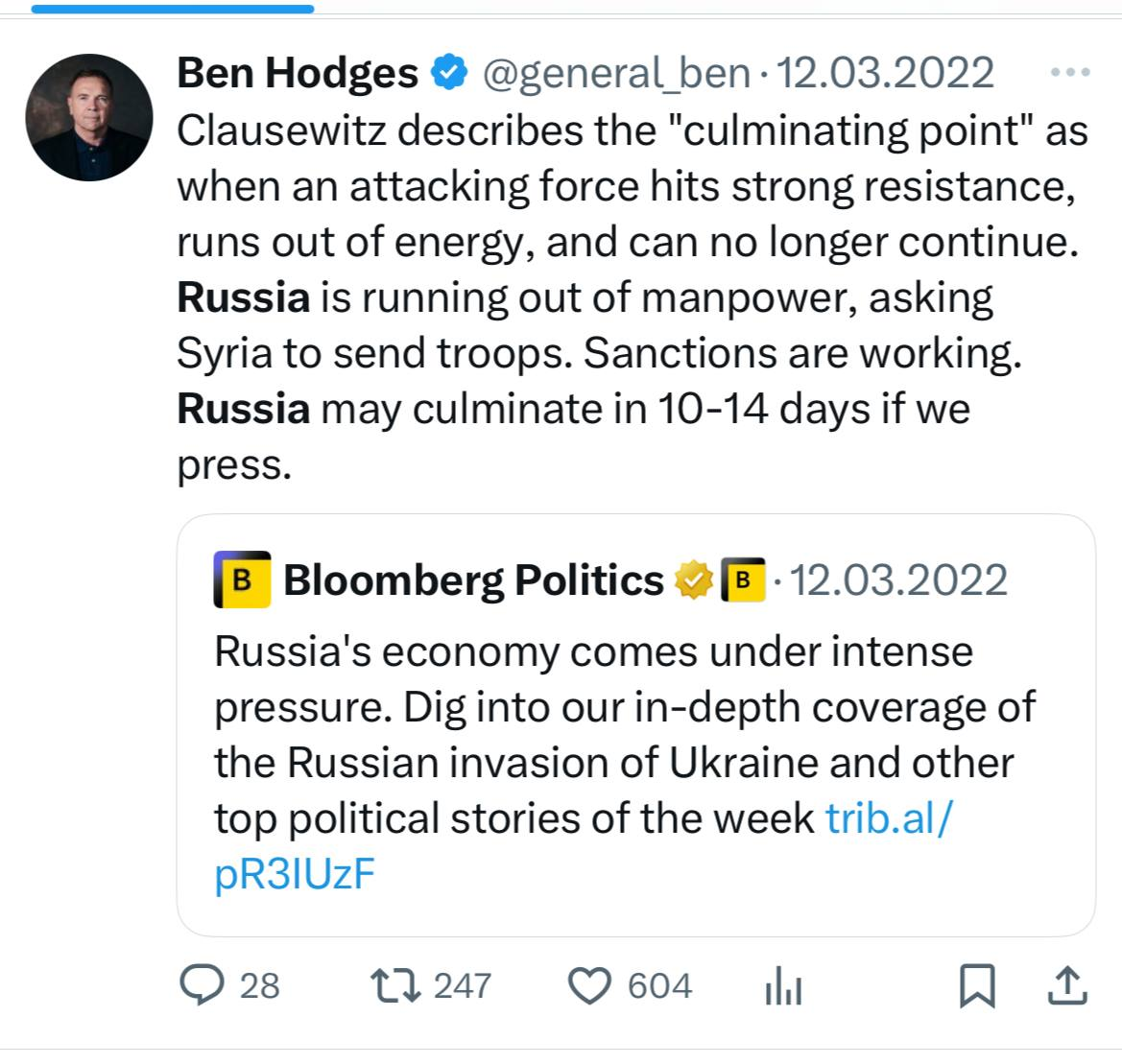Bookmark this tweet
1122x1064 pixels.
tap(977, 985)
